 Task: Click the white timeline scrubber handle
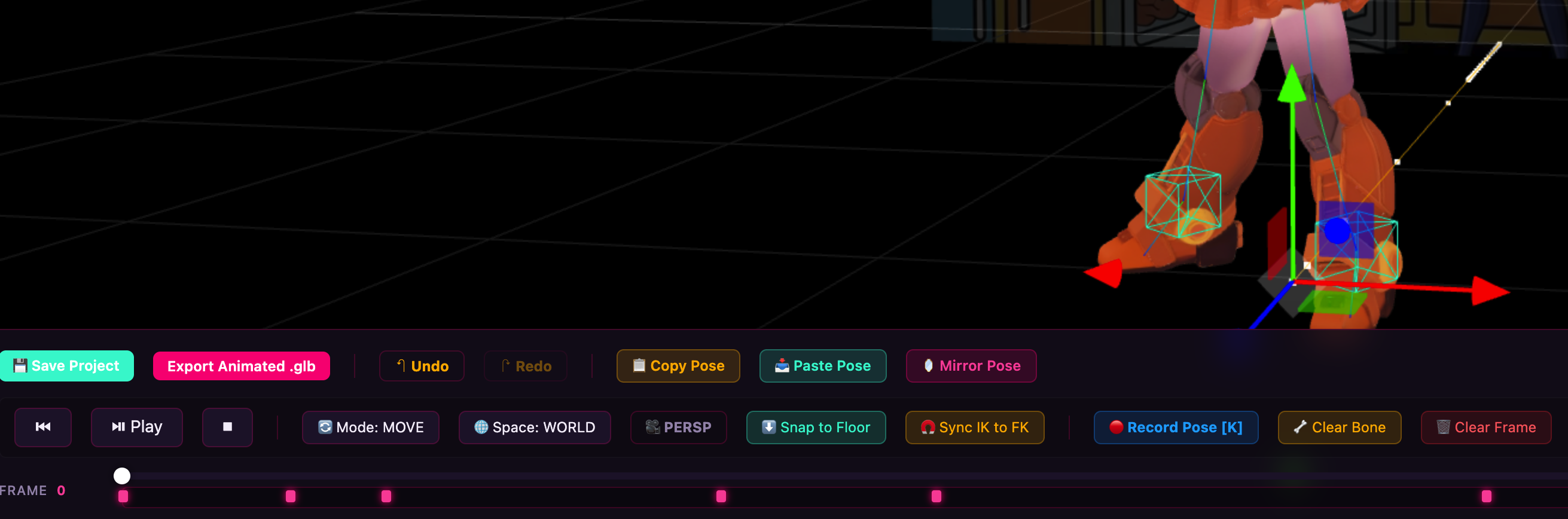123,476
